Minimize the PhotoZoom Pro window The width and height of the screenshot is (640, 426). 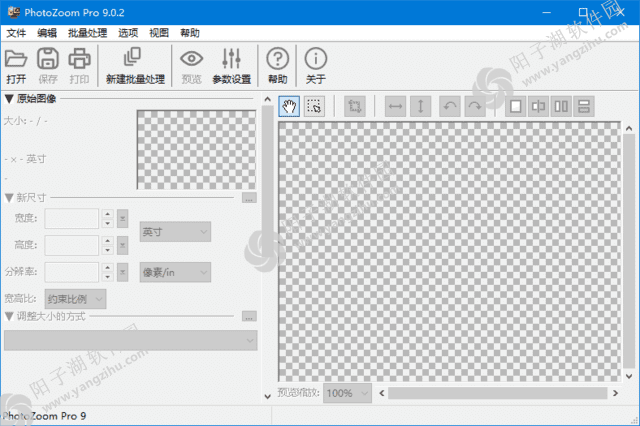pos(547,13)
